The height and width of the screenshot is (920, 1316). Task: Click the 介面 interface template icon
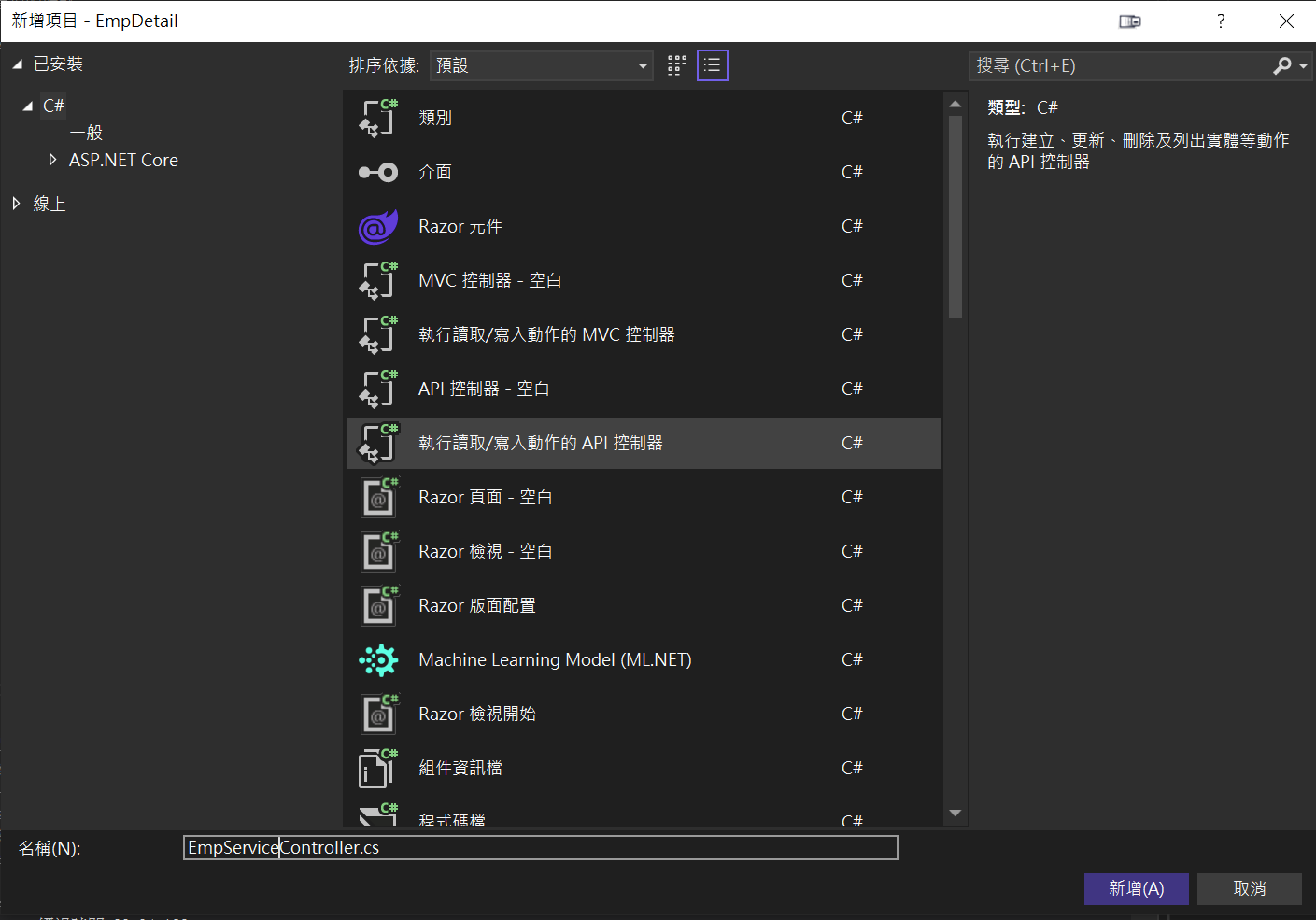[x=378, y=172]
